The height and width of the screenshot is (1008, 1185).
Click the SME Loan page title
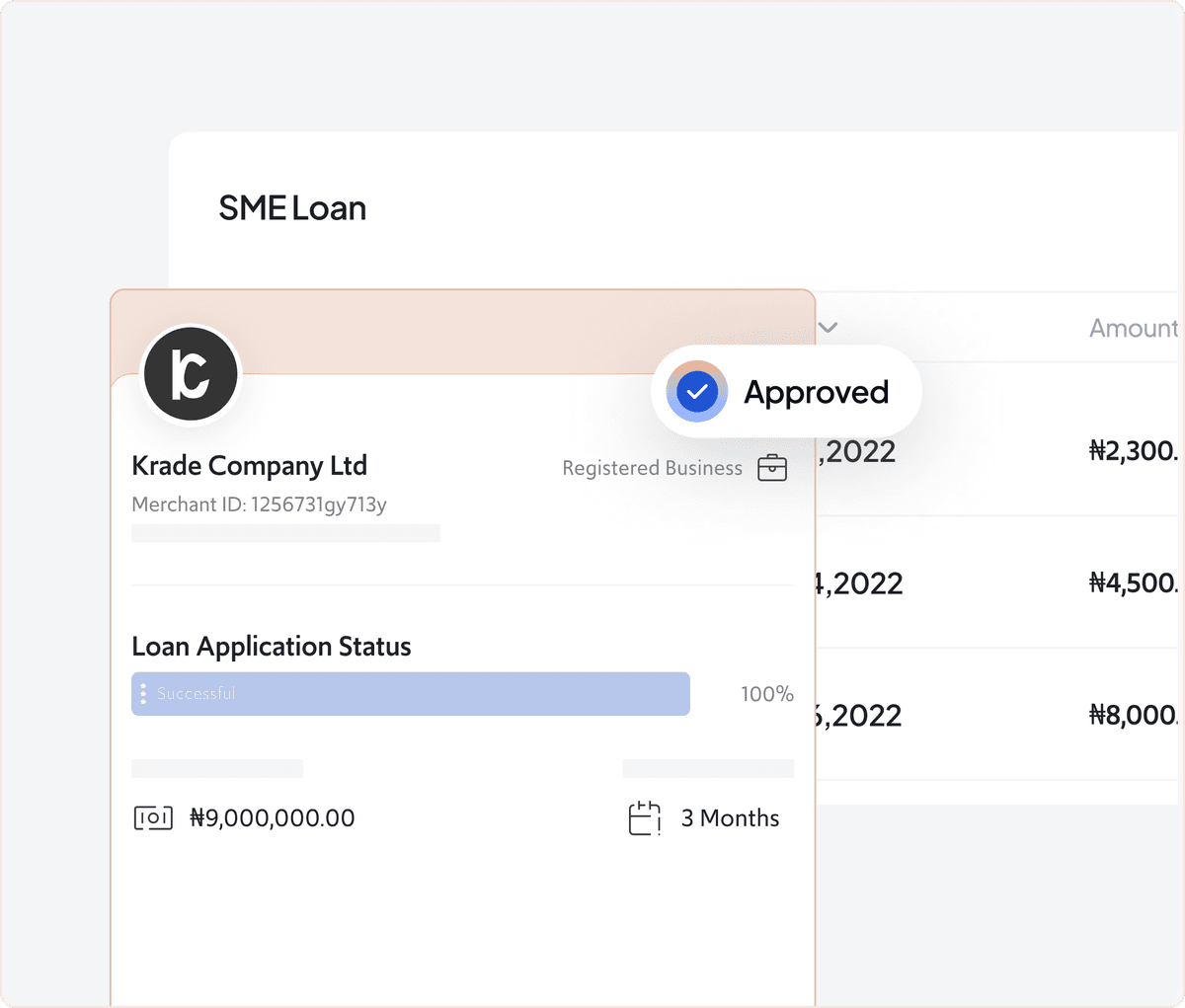[x=292, y=208]
